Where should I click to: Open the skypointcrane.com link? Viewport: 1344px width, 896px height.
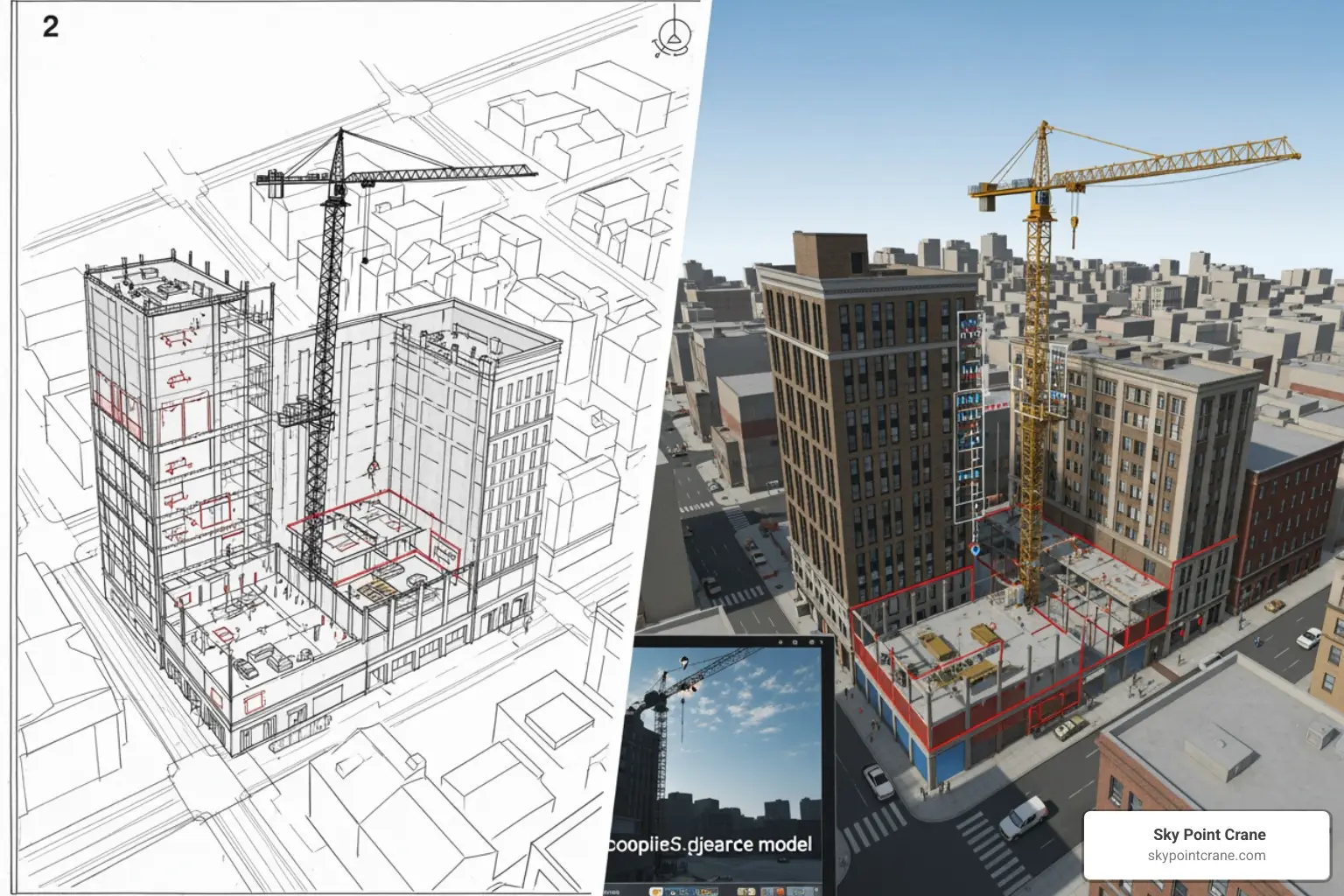[1206, 856]
